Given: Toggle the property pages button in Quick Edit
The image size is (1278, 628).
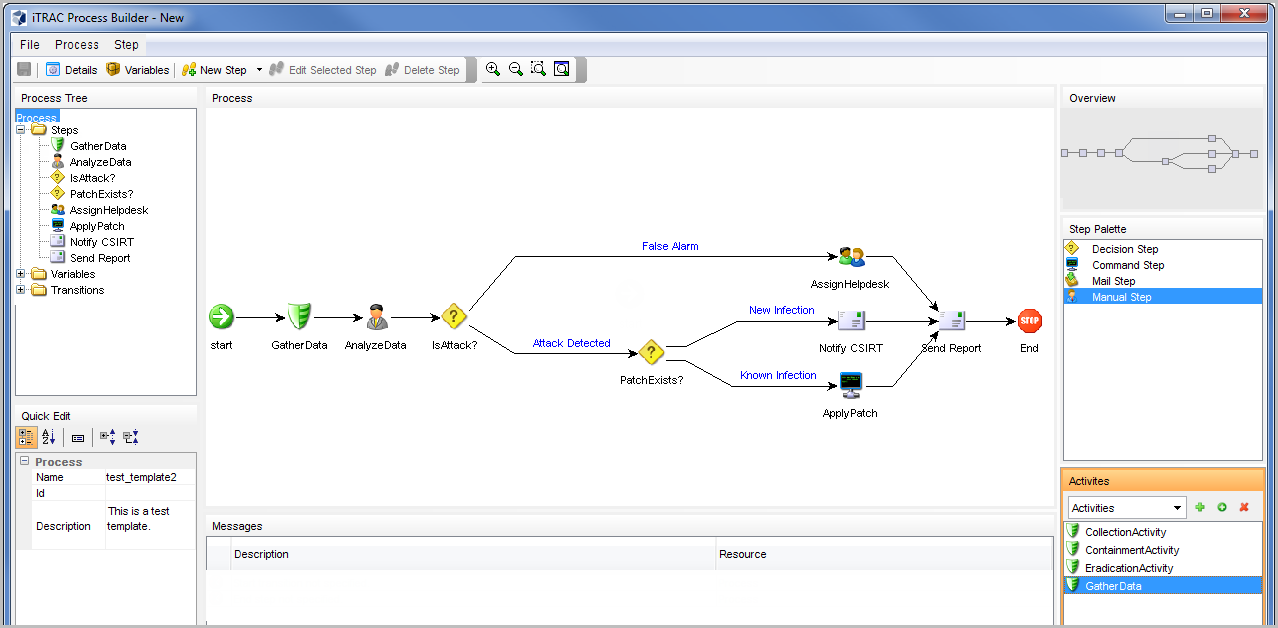Looking at the screenshot, I should (x=78, y=438).
